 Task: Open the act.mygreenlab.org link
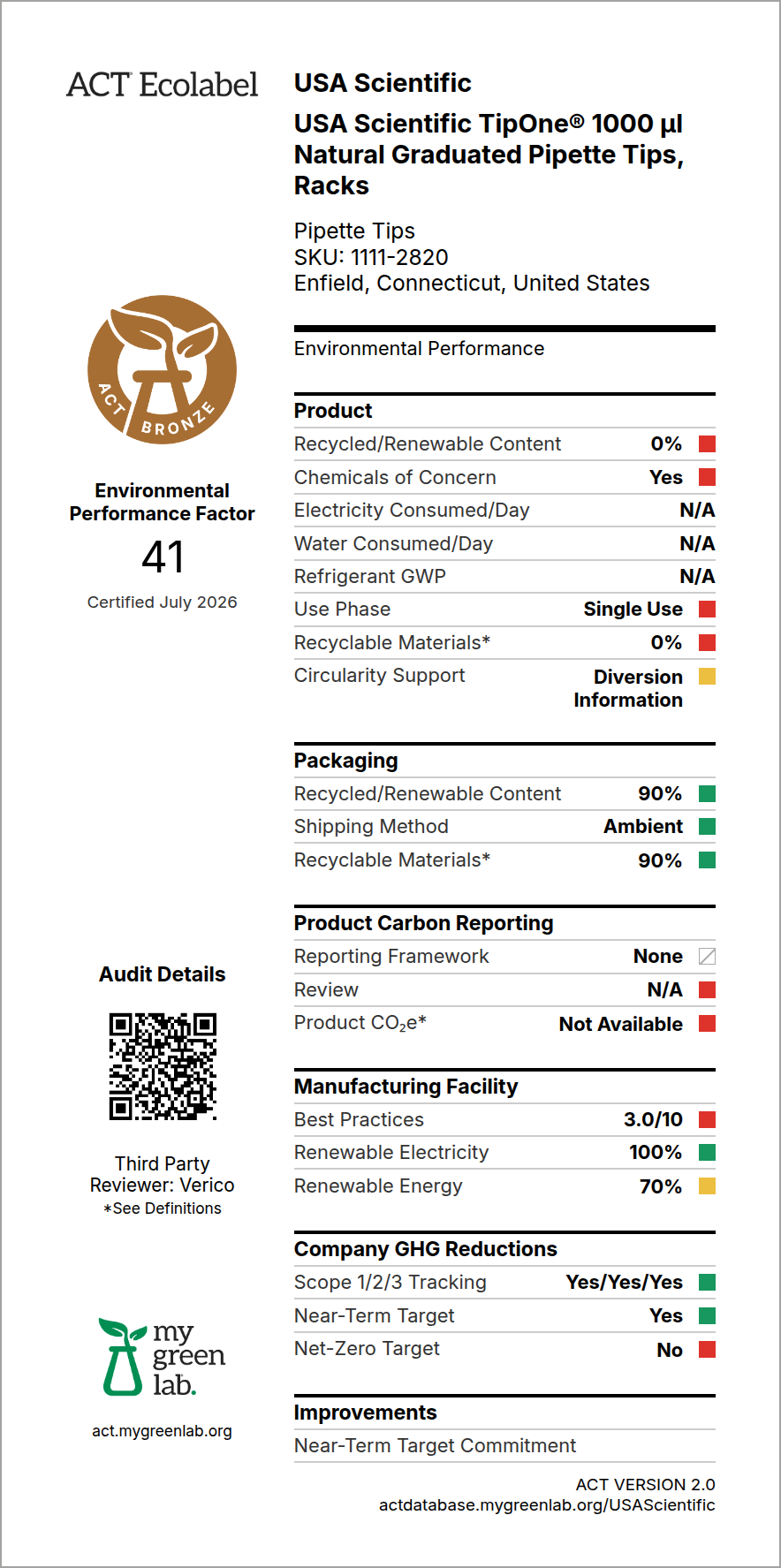tap(163, 1431)
